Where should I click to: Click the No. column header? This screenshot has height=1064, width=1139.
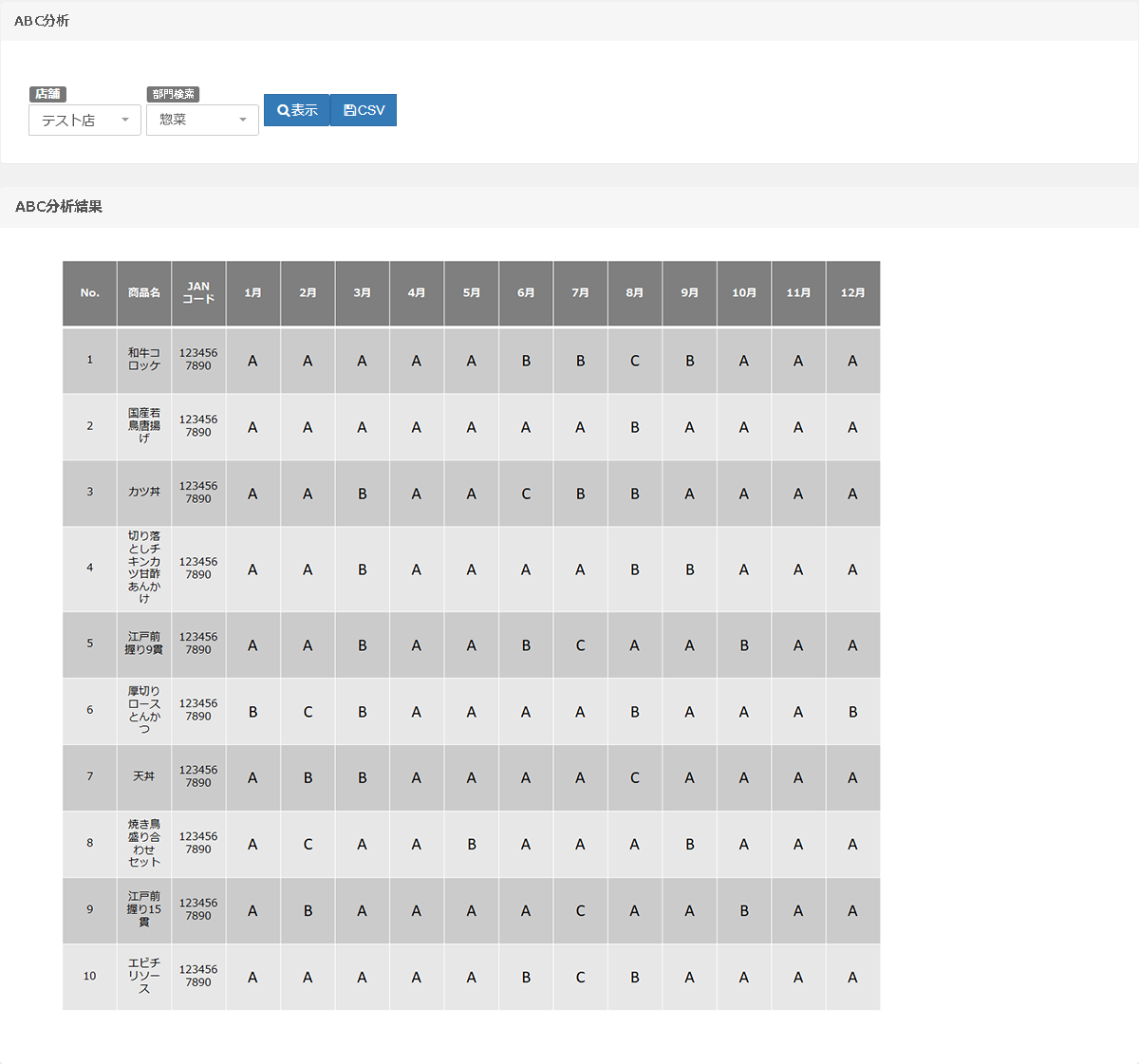90,293
